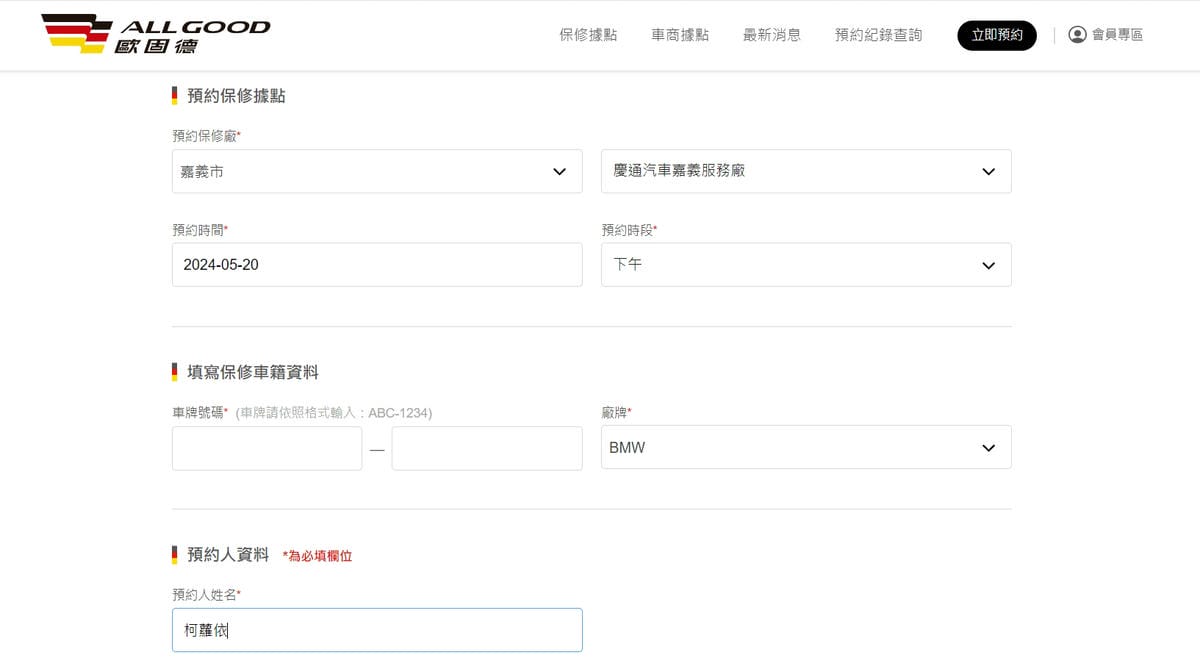The width and height of the screenshot is (1200, 669).
Task: Click the second license plate input box
Action: [486, 448]
